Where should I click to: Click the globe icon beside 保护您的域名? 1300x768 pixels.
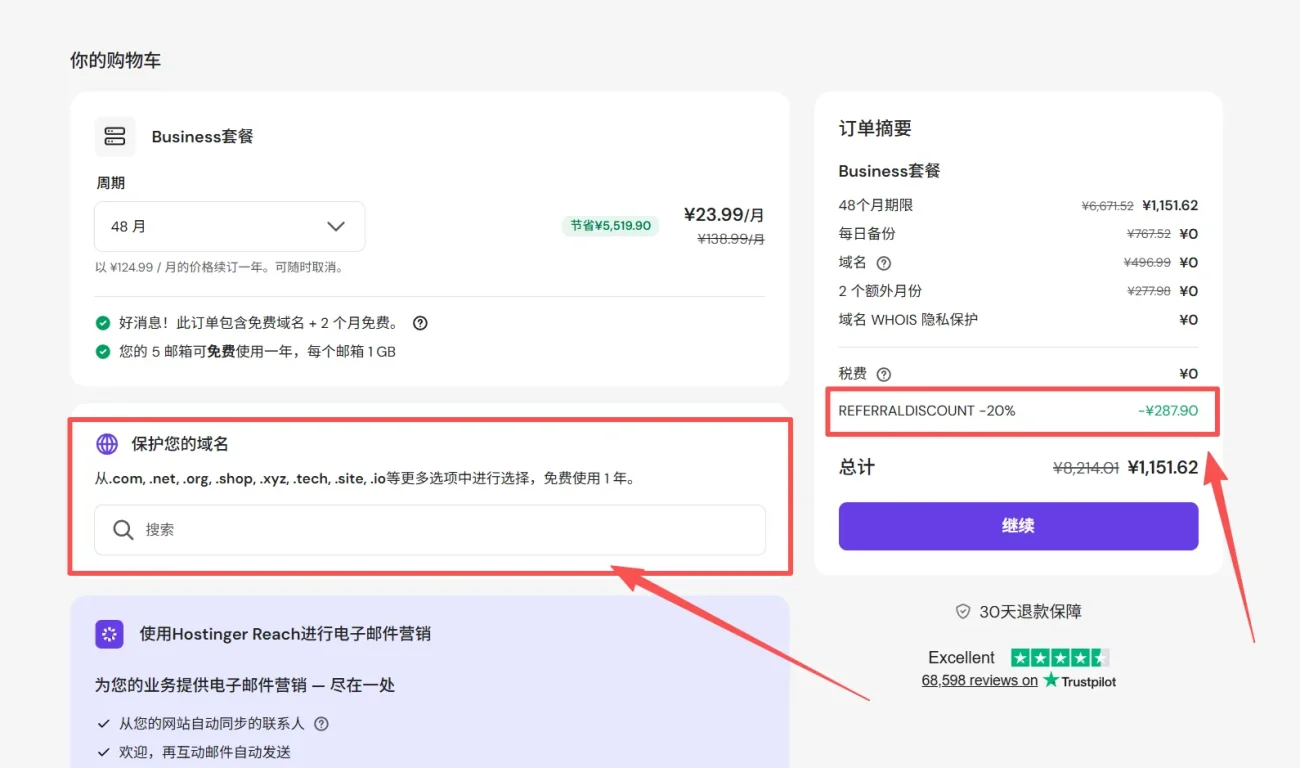tap(107, 444)
